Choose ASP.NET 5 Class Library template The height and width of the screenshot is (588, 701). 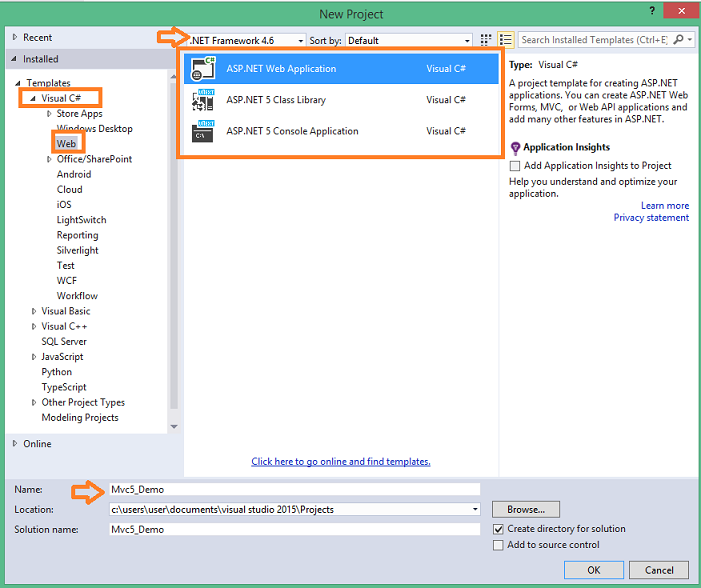(341, 100)
